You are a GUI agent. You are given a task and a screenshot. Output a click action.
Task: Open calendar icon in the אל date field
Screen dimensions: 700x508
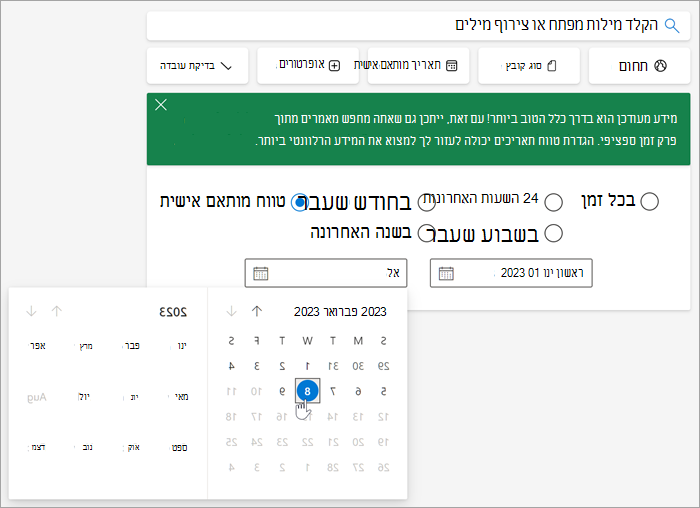[x=261, y=273]
